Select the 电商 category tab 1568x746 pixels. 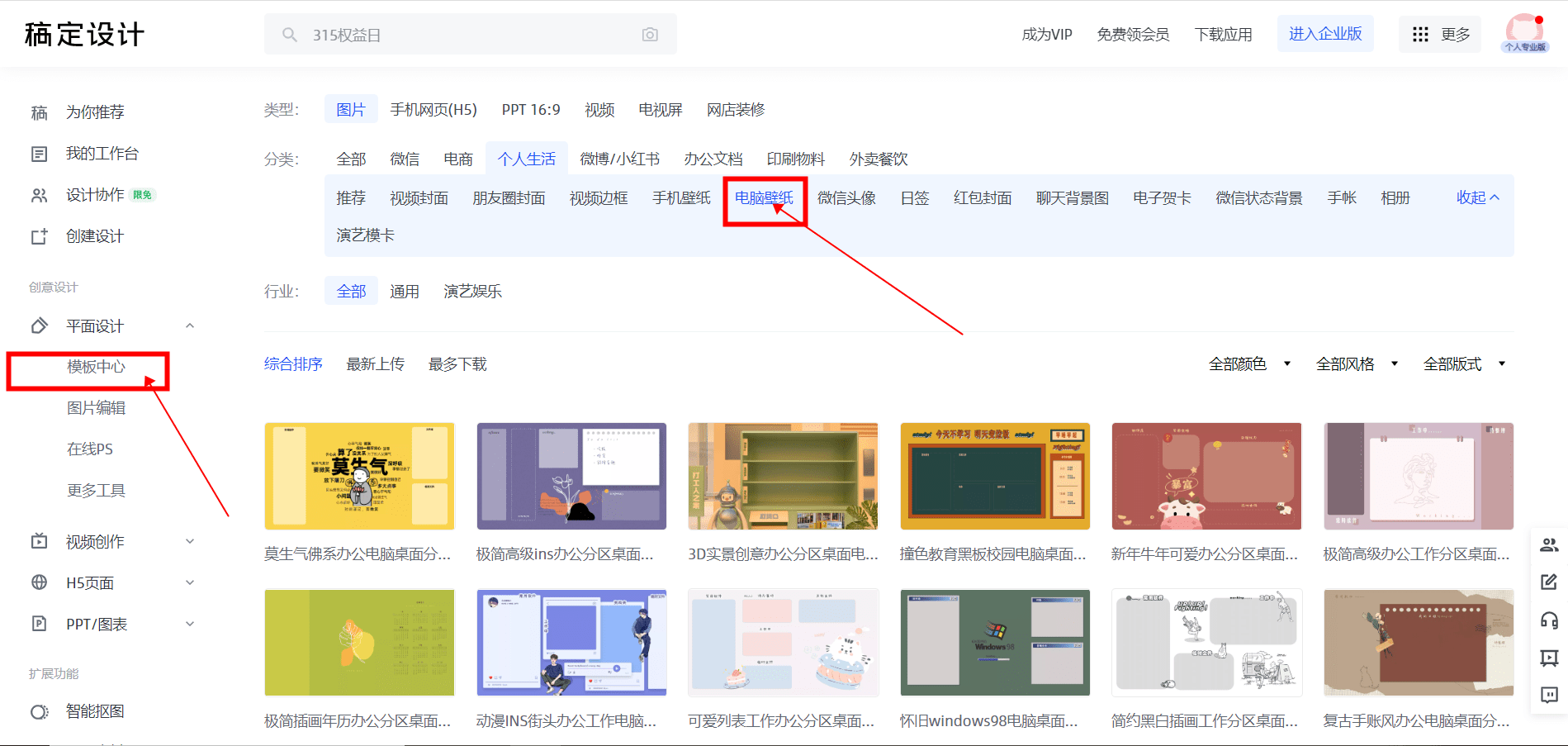(458, 159)
